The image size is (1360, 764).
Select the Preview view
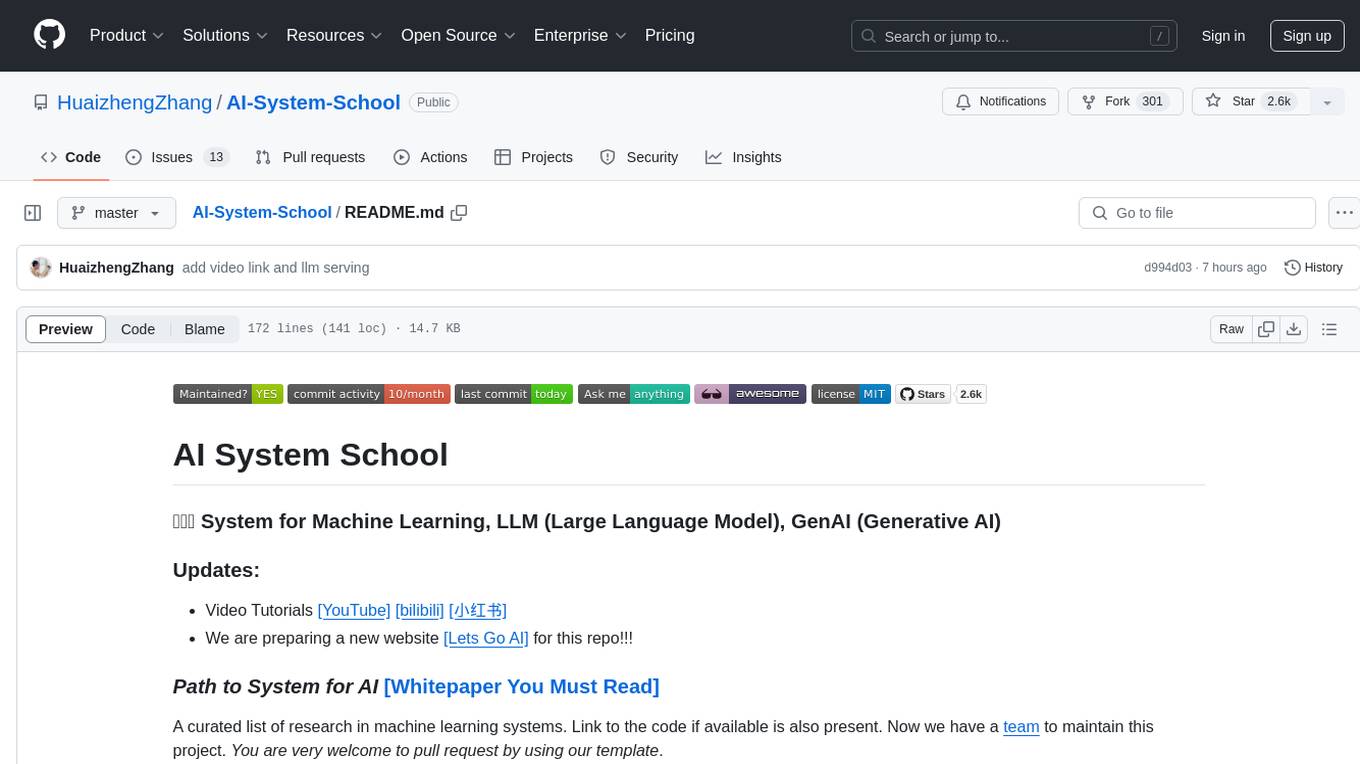(x=66, y=329)
